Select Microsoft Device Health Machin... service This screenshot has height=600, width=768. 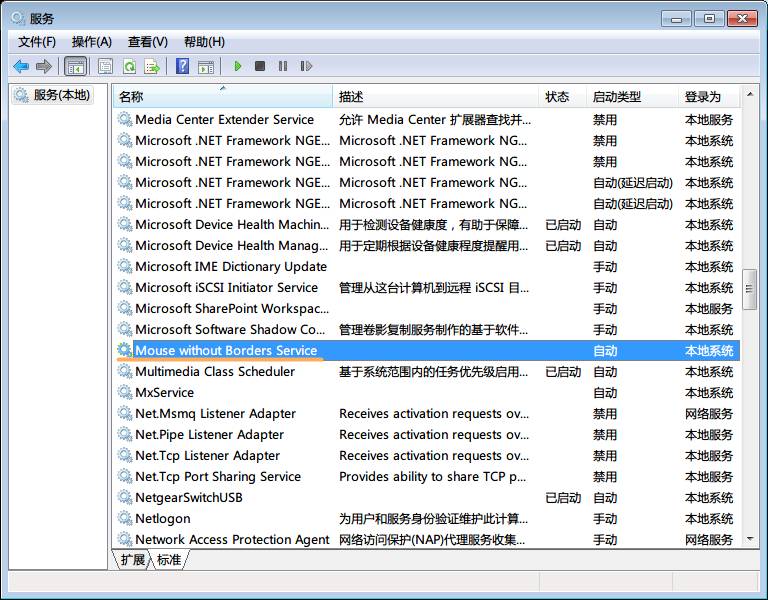point(232,224)
